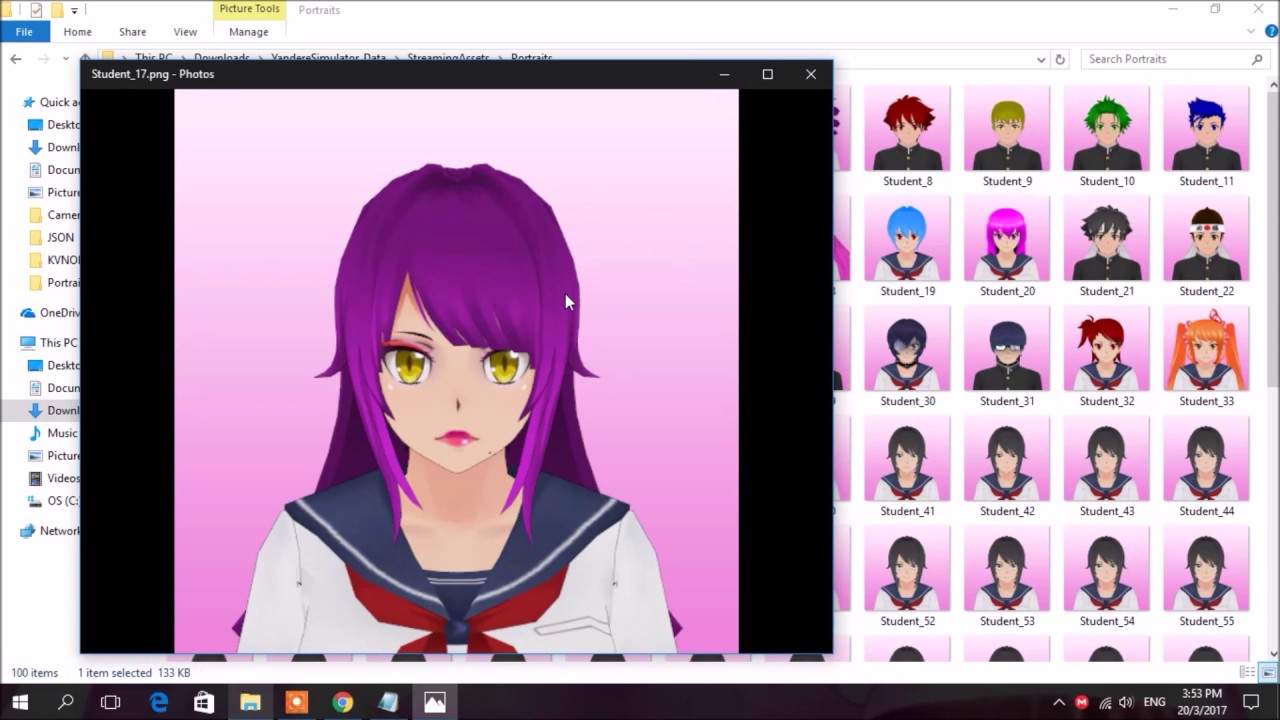
Task: Switch Explorer to details view
Action: (x=1246, y=673)
